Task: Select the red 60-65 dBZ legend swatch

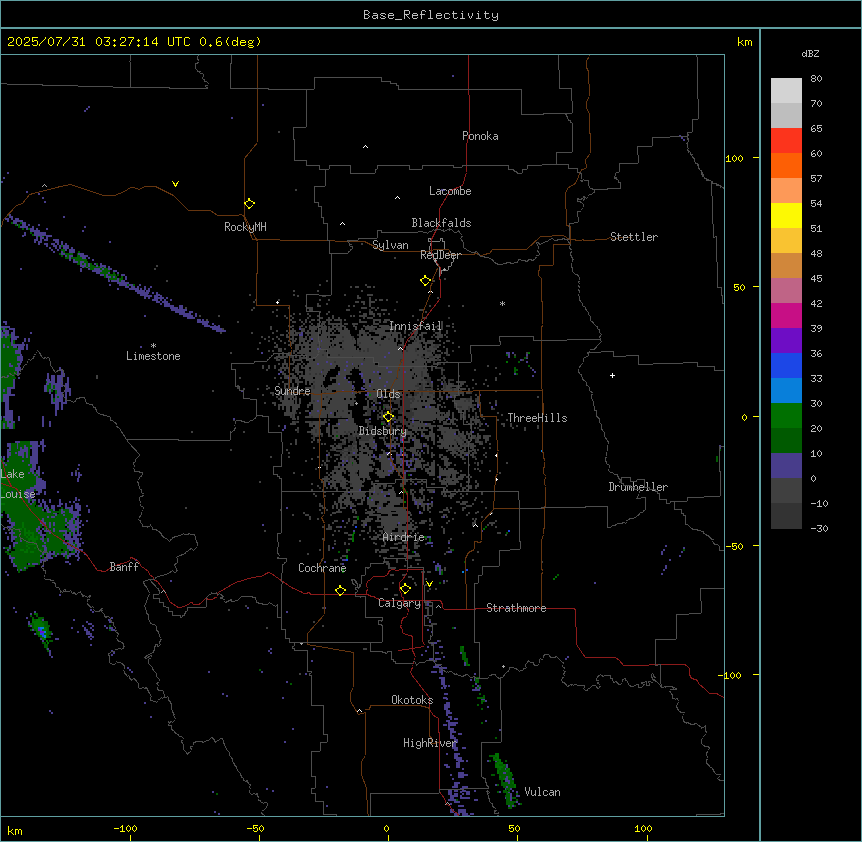Action: pyautogui.click(x=786, y=141)
